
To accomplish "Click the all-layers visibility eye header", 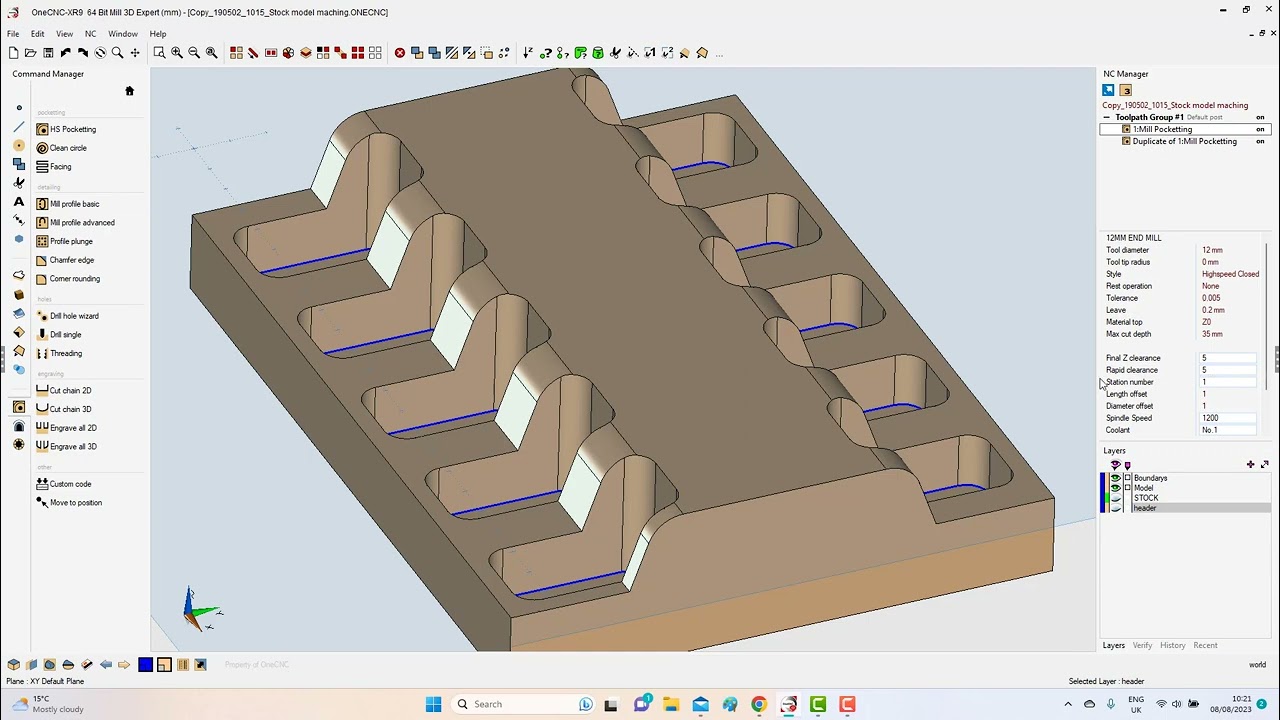I will [x=1115, y=465].
